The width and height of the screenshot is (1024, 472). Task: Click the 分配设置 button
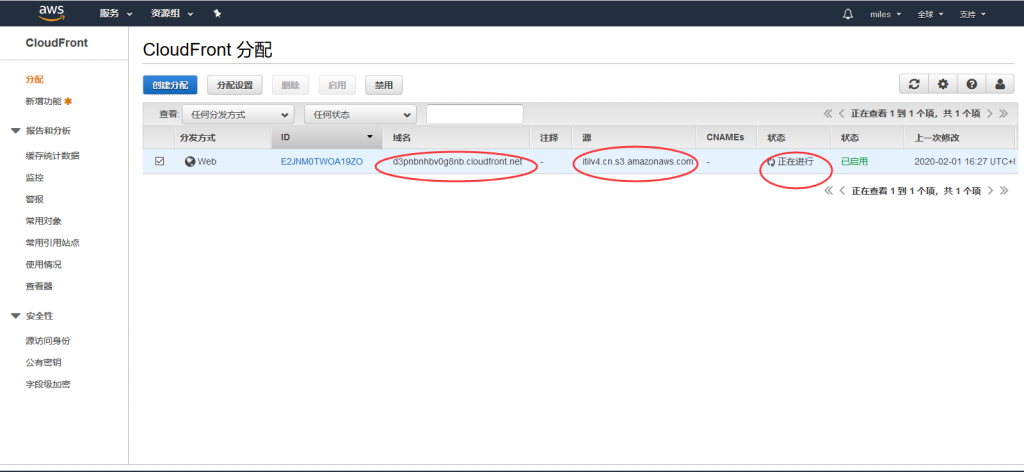tap(234, 85)
